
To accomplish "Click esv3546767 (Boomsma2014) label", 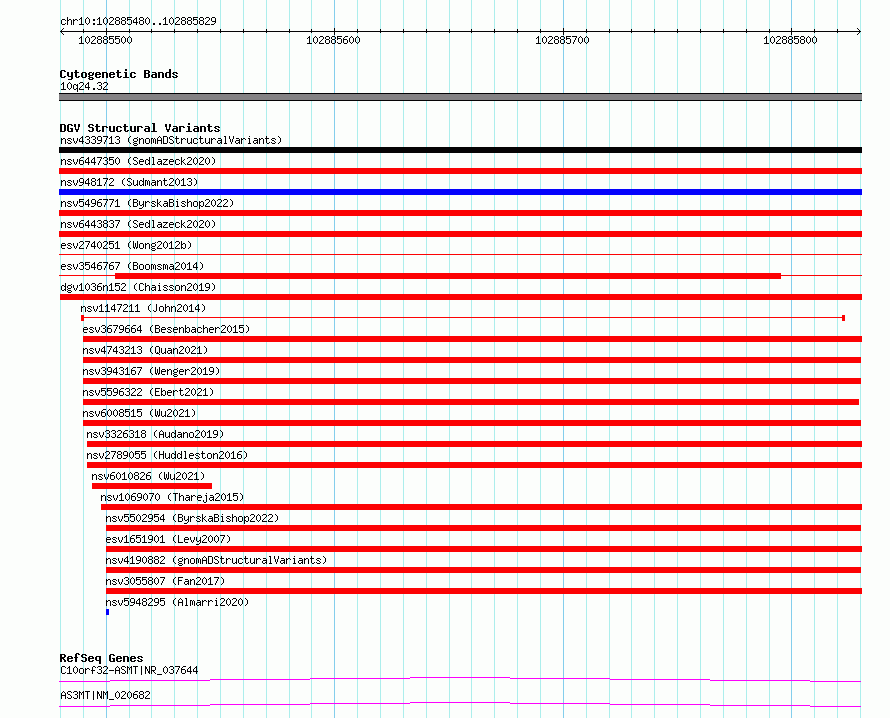I will (132, 266).
